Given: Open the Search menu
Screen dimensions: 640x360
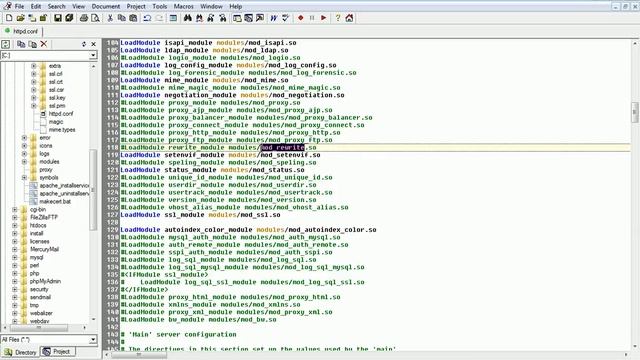Looking at the screenshot, I should pos(56,6).
